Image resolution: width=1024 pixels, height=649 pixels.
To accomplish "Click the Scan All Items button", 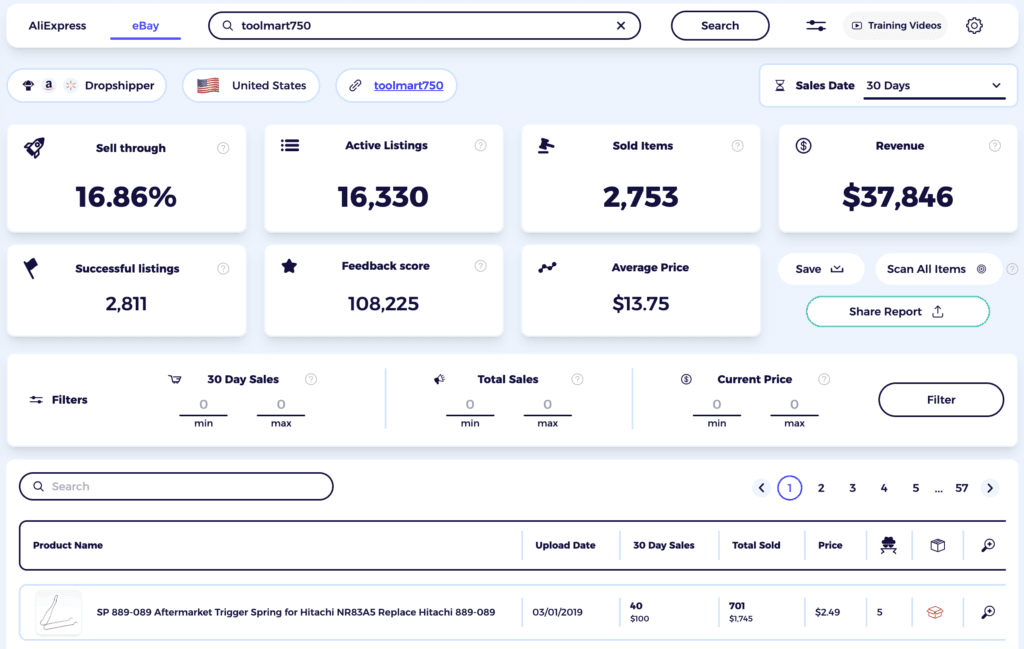I will pos(938,268).
